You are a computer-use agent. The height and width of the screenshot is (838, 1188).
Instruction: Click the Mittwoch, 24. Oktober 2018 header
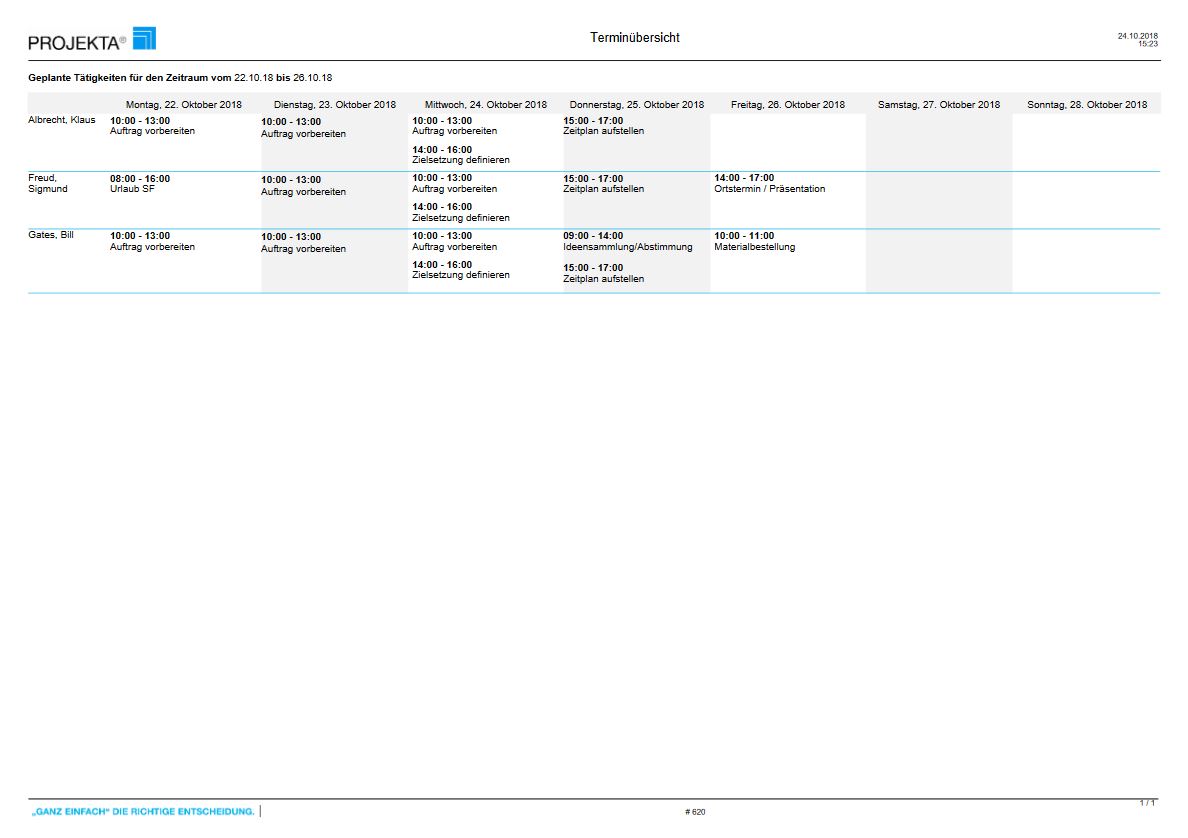485,105
